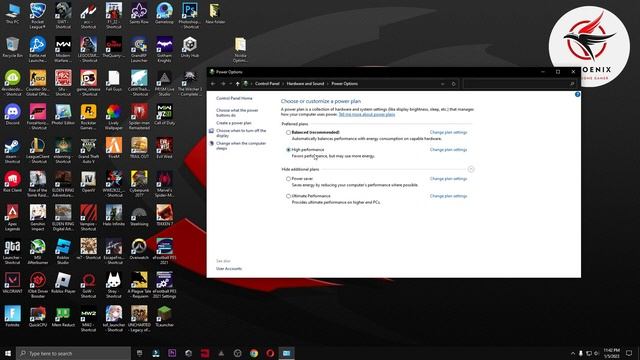Viewport: 640px width, 360px height.
Task: Go back in Power Options window
Action: [x=213, y=84]
